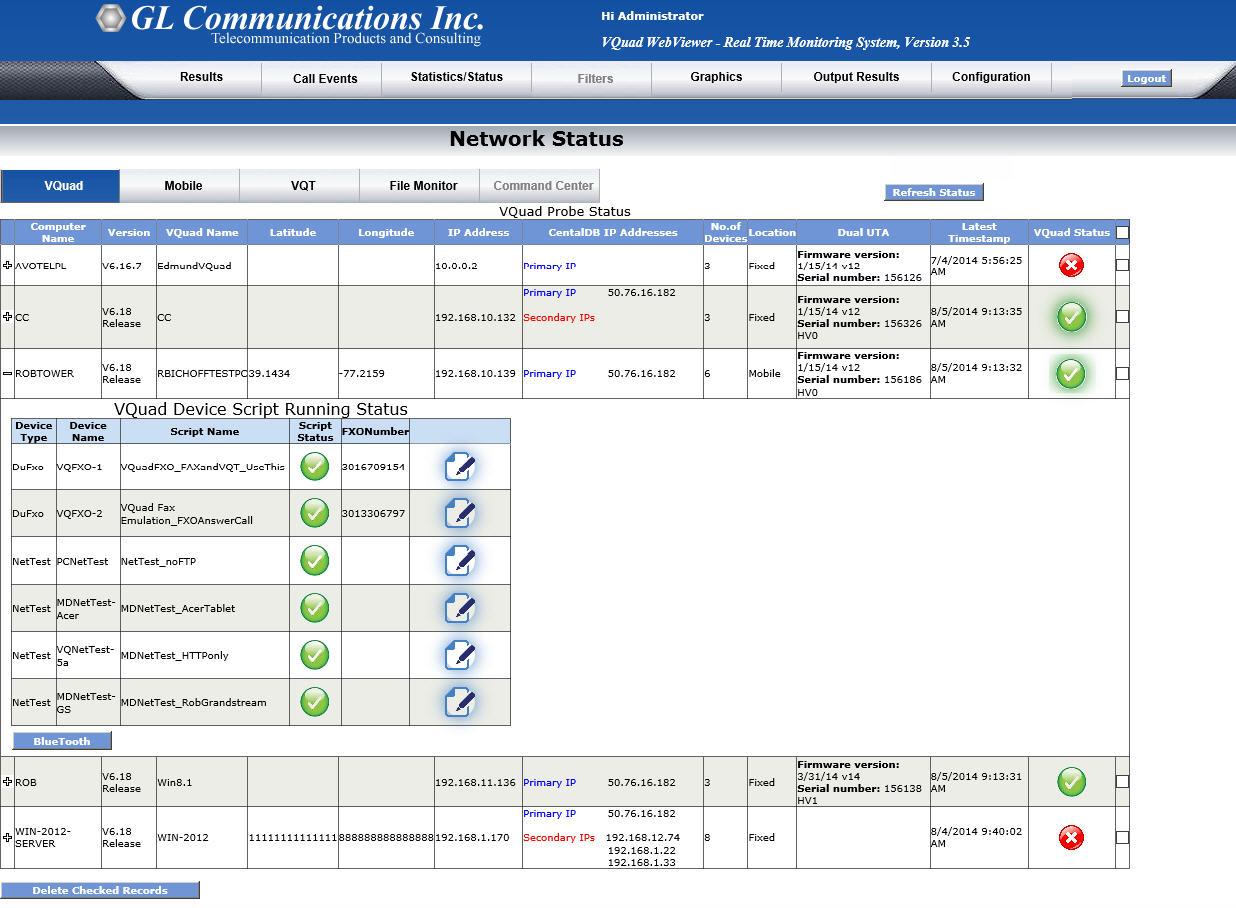The width and height of the screenshot is (1236, 908).
Task: Click edit icon for VQFXO-1 script
Action: tap(459, 467)
